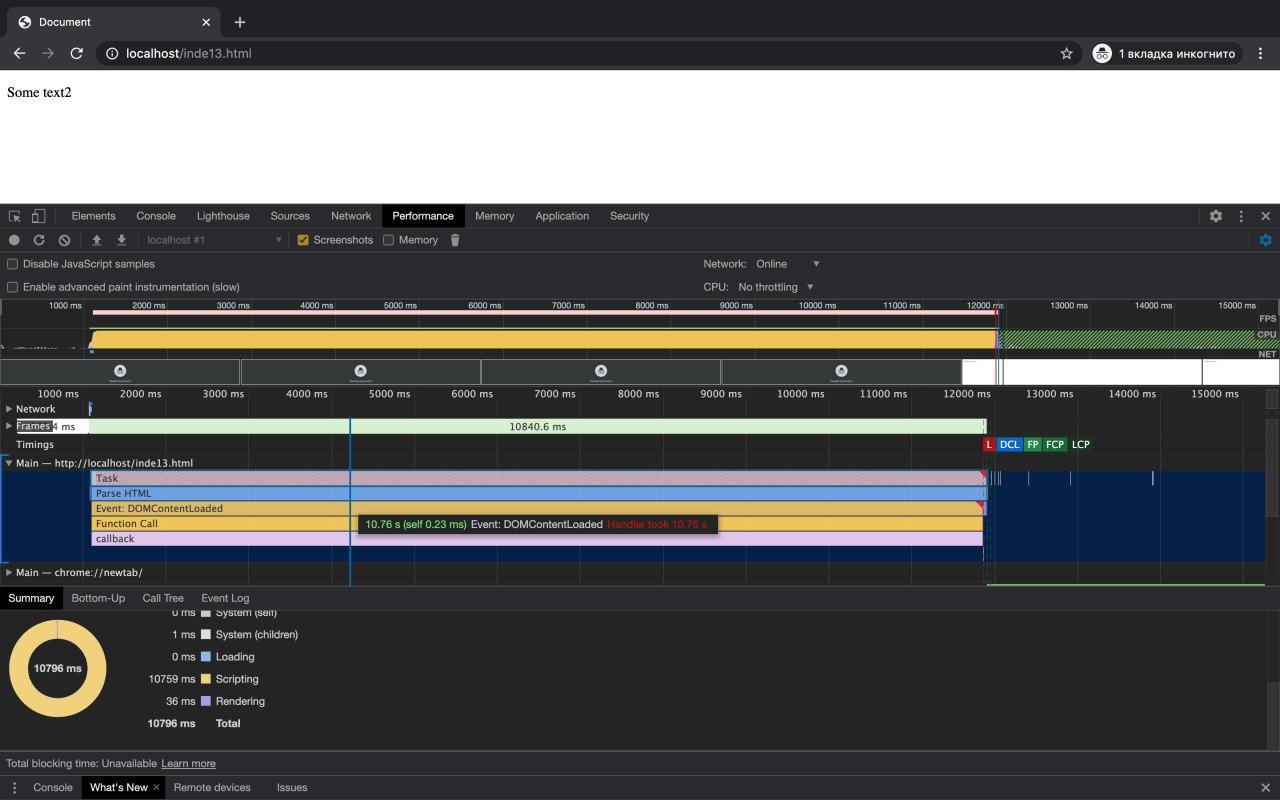Screen dimensions: 1280x800
Task: Collapse the Main localhost/inde13.html track
Action: tap(9, 463)
